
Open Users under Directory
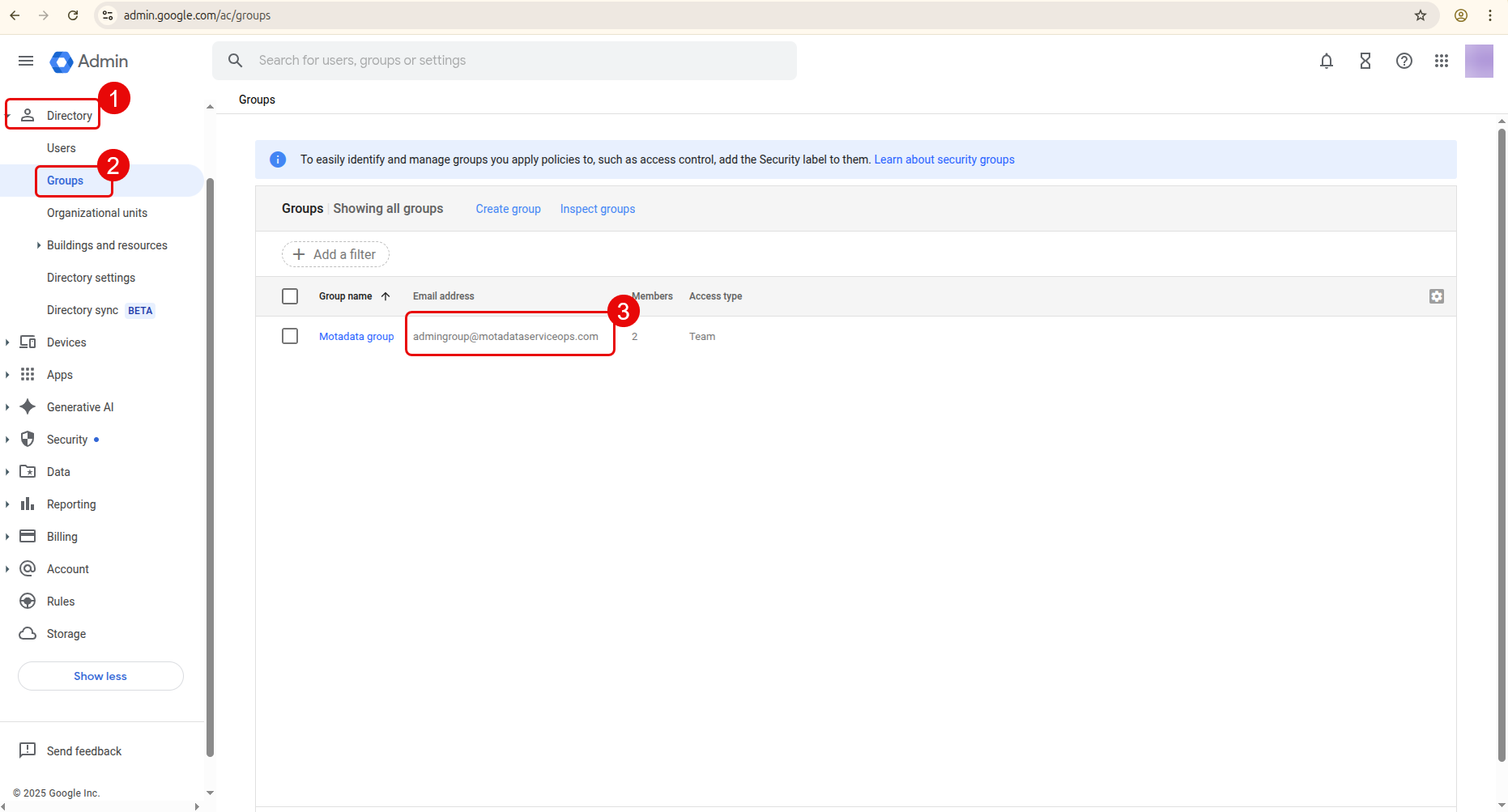(x=61, y=148)
